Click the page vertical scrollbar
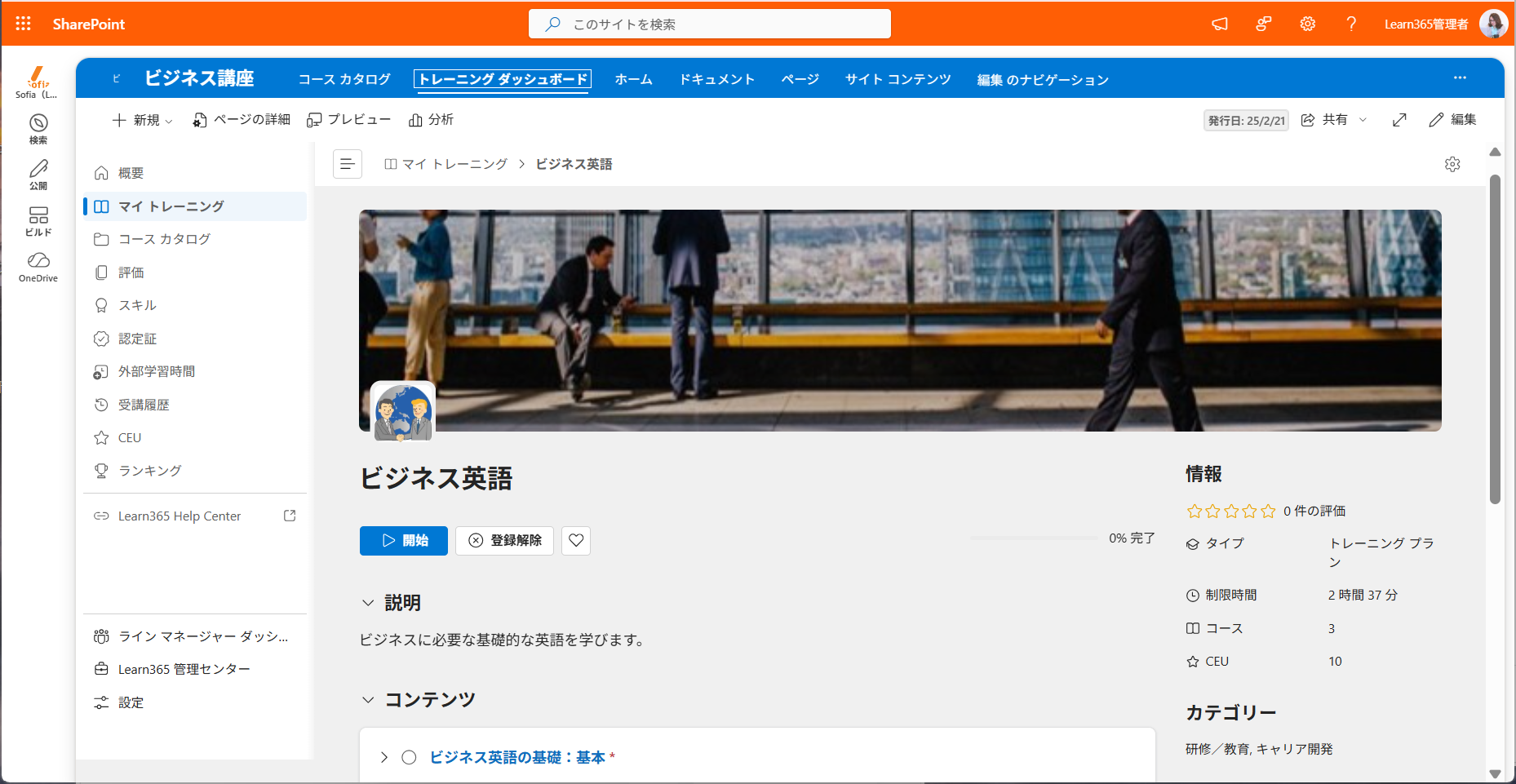Image resolution: width=1516 pixels, height=784 pixels. pos(1495,339)
